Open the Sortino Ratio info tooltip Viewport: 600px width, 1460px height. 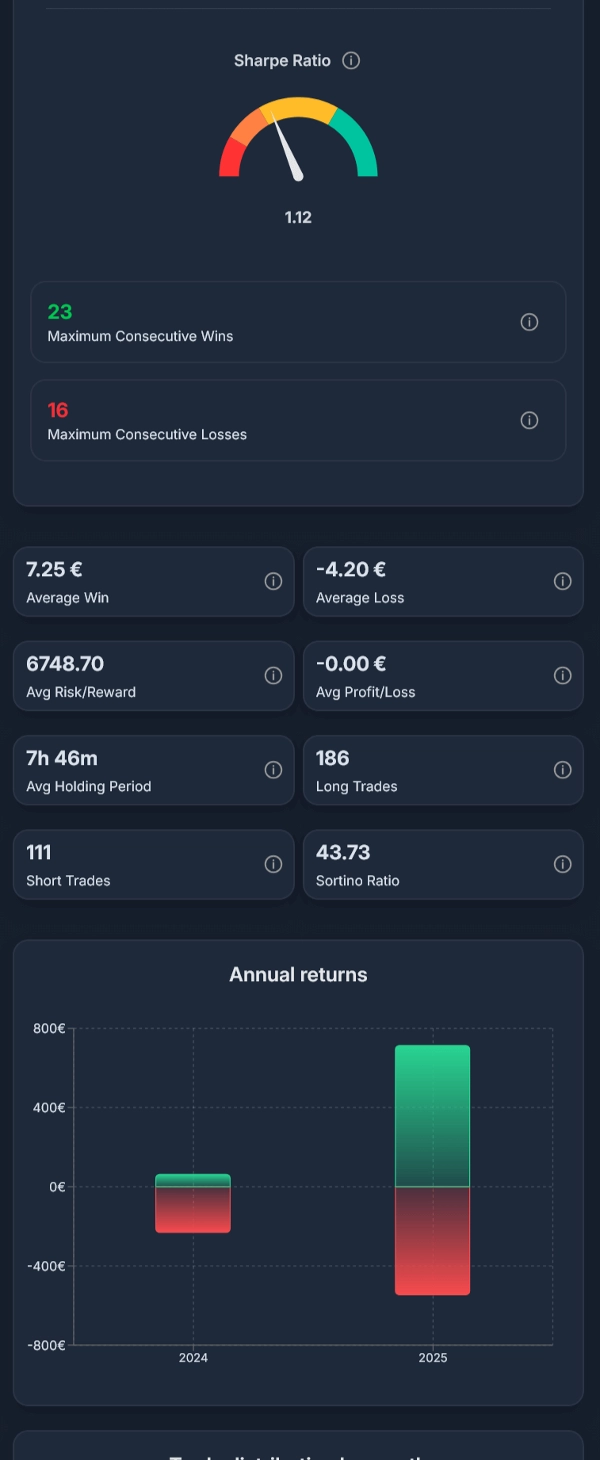click(x=562, y=864)
